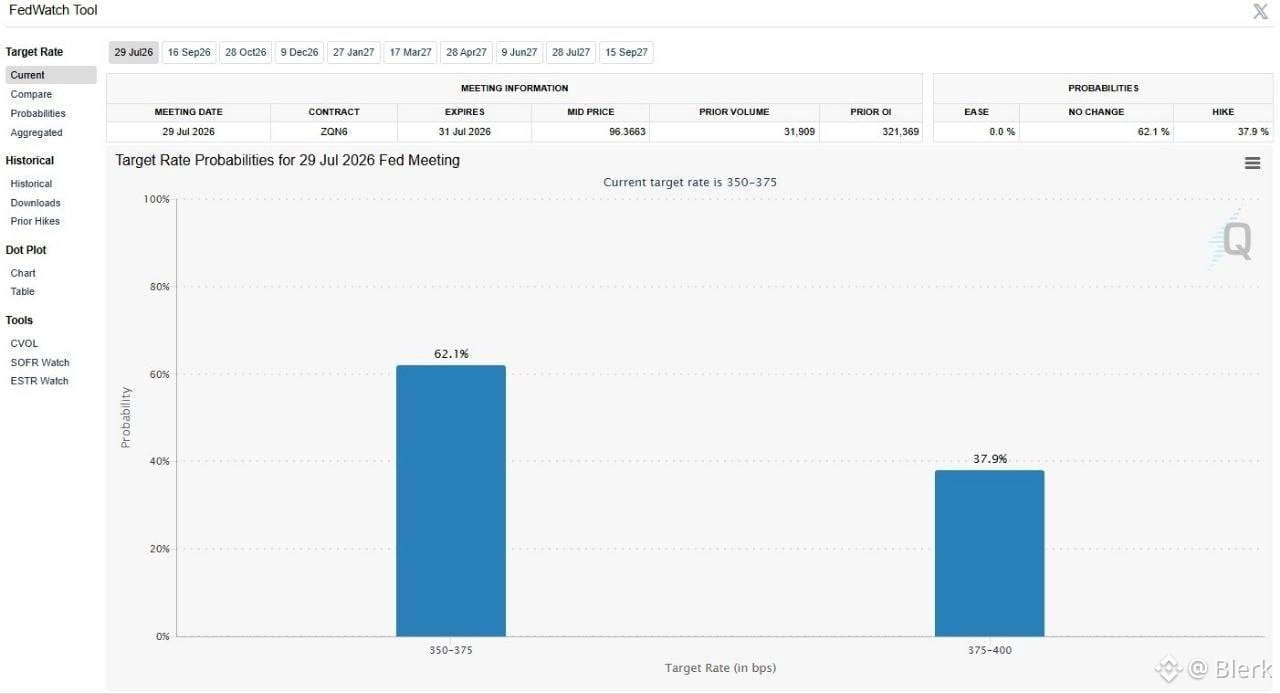Click the FedWatch Tool title

53,10
